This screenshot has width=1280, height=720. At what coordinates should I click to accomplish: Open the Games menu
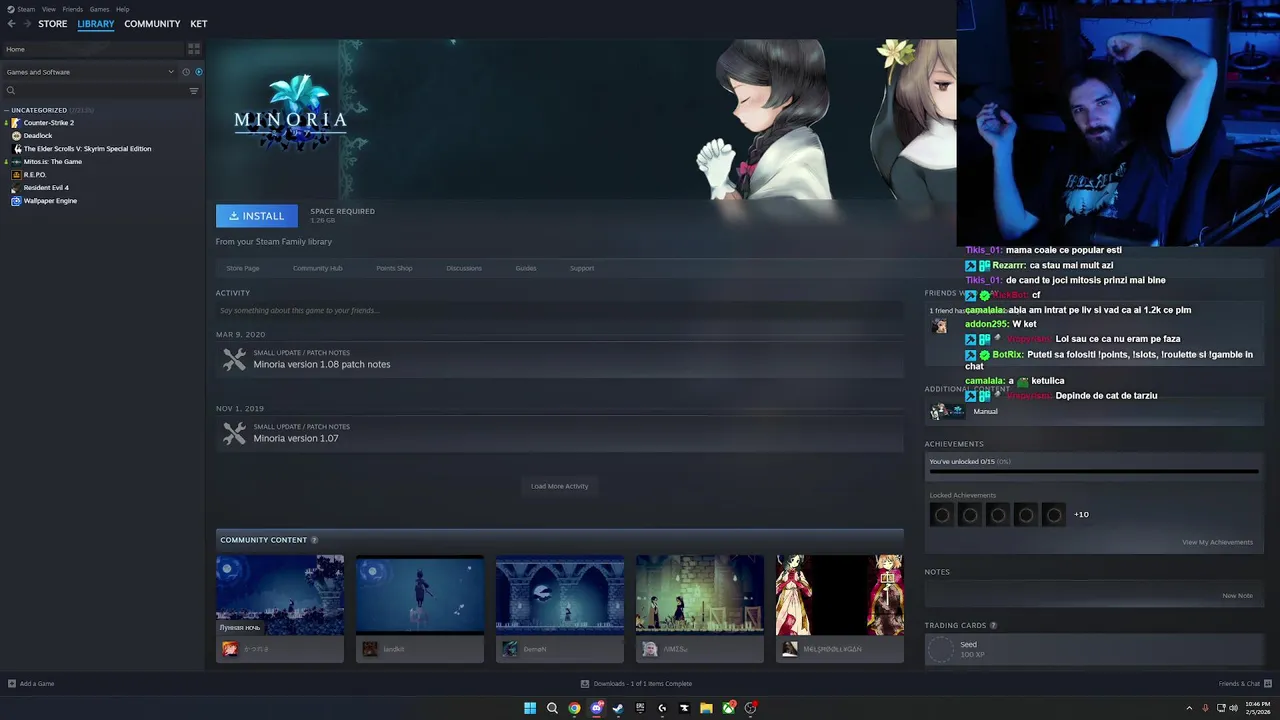point(99,9)
